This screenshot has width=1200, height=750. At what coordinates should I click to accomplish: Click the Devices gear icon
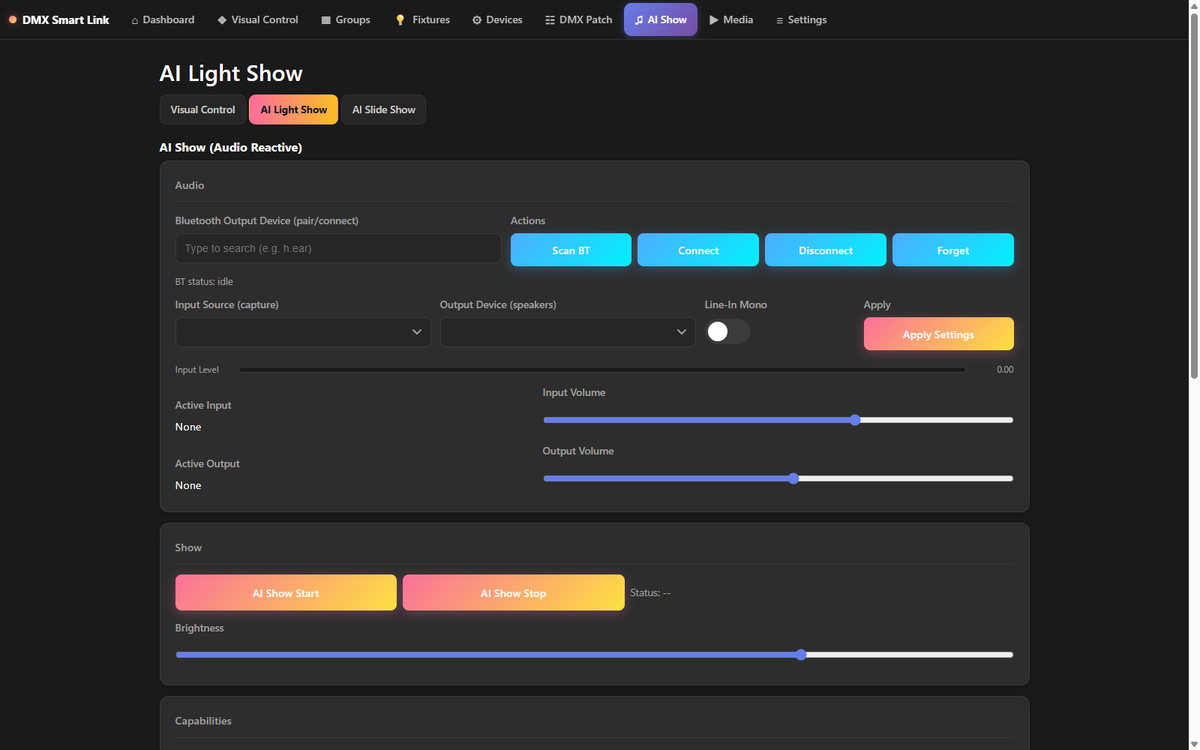click(477, 20)
